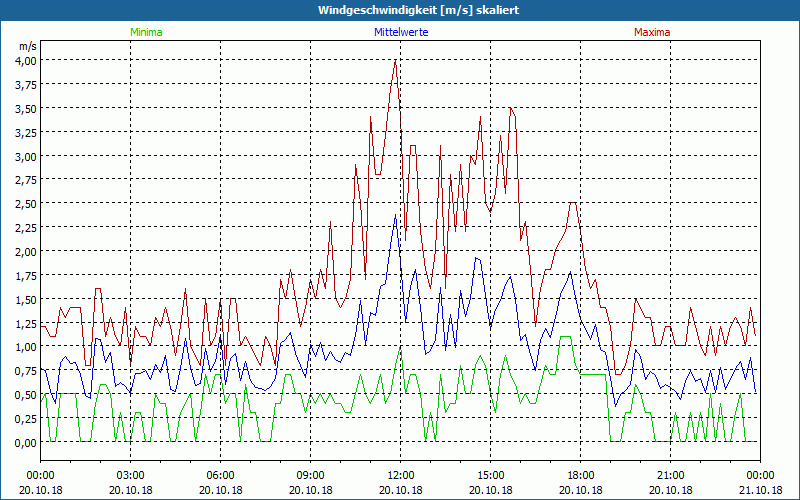Select the blue Mittelwerte legend label

click(400, 32)
